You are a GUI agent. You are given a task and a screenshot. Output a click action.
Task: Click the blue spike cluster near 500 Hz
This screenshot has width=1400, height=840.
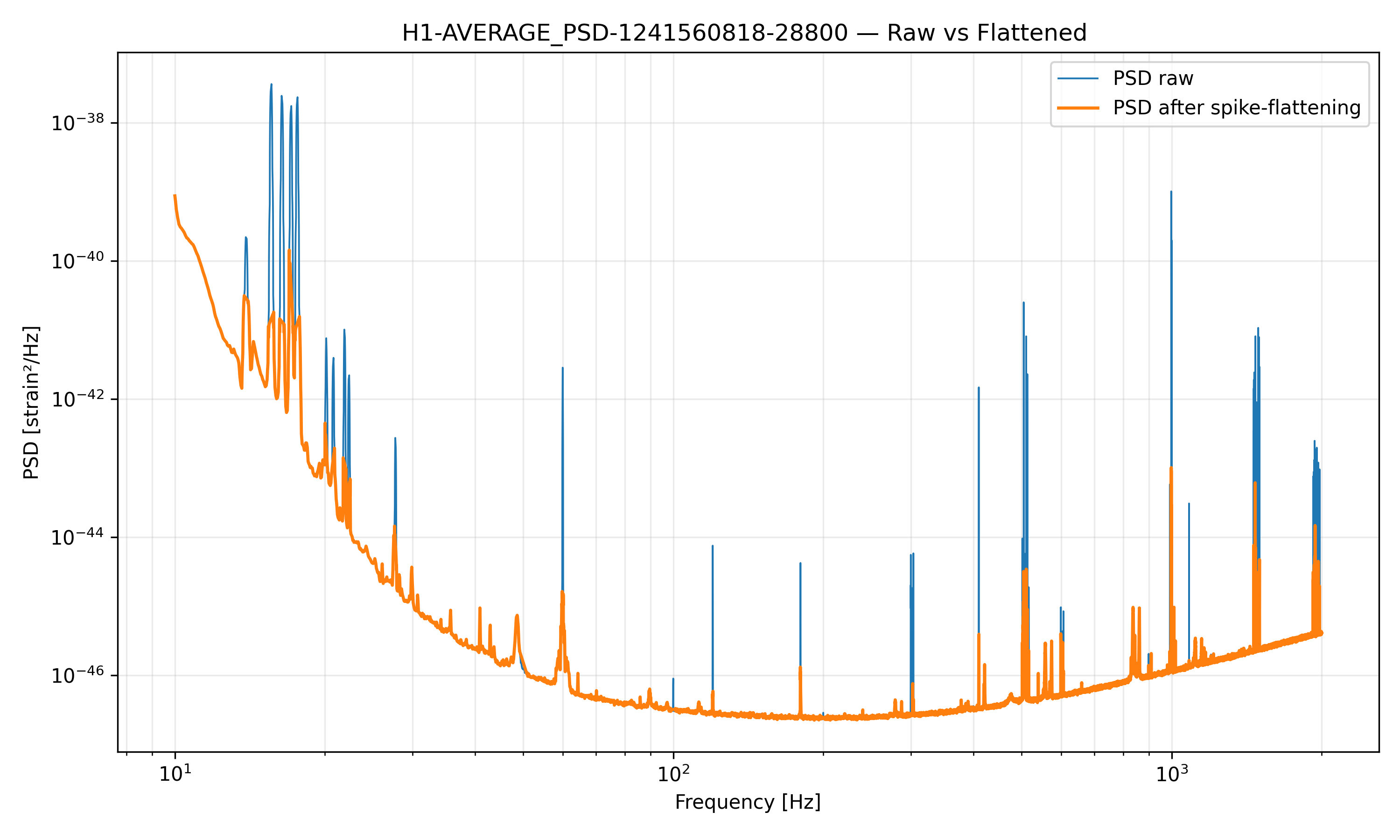tap(1024, 396)
